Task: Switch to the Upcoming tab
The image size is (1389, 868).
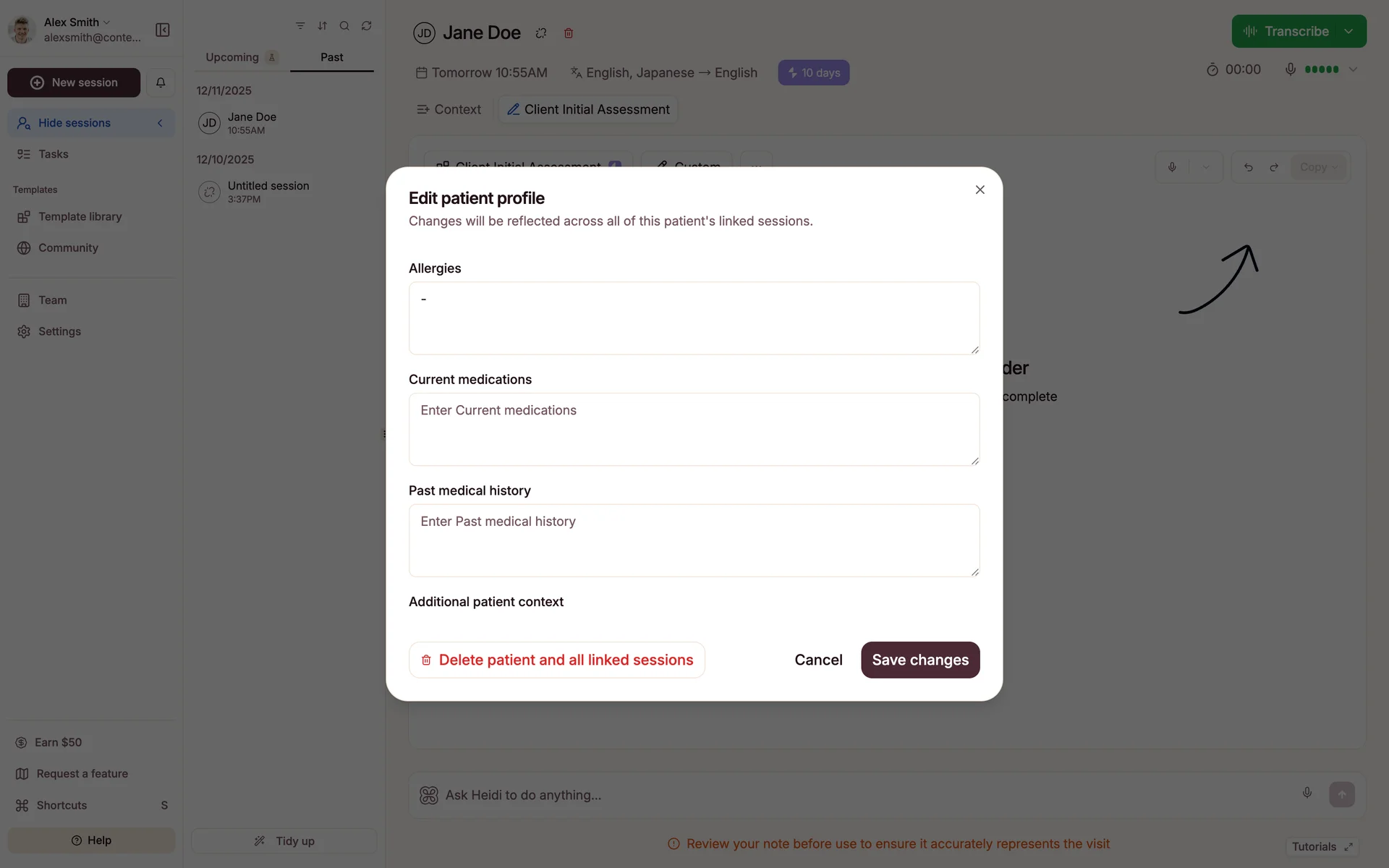Action: coord(232,57)
